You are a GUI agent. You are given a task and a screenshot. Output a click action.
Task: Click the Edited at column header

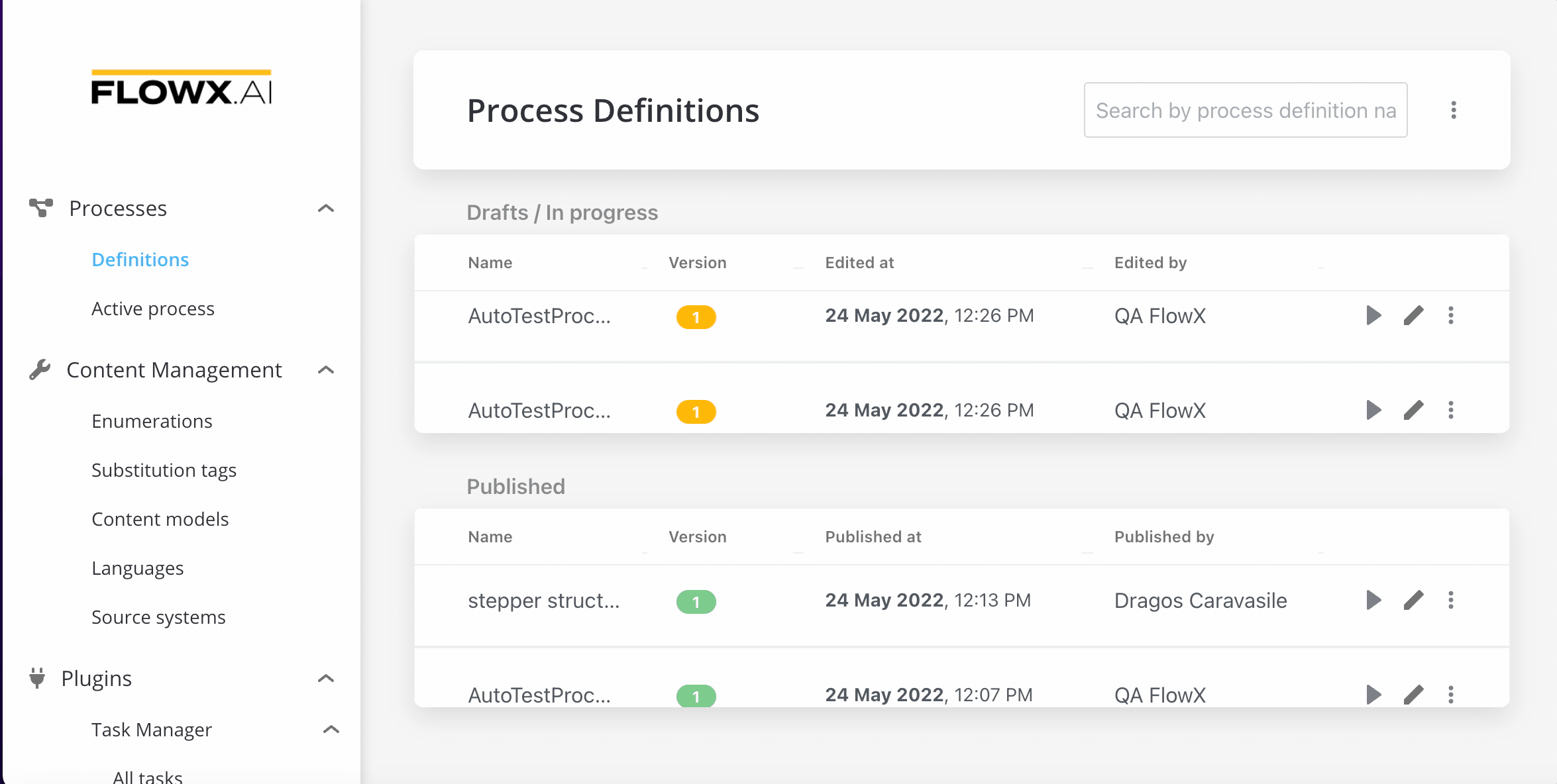pyautogui.click(x=859, y=263)
